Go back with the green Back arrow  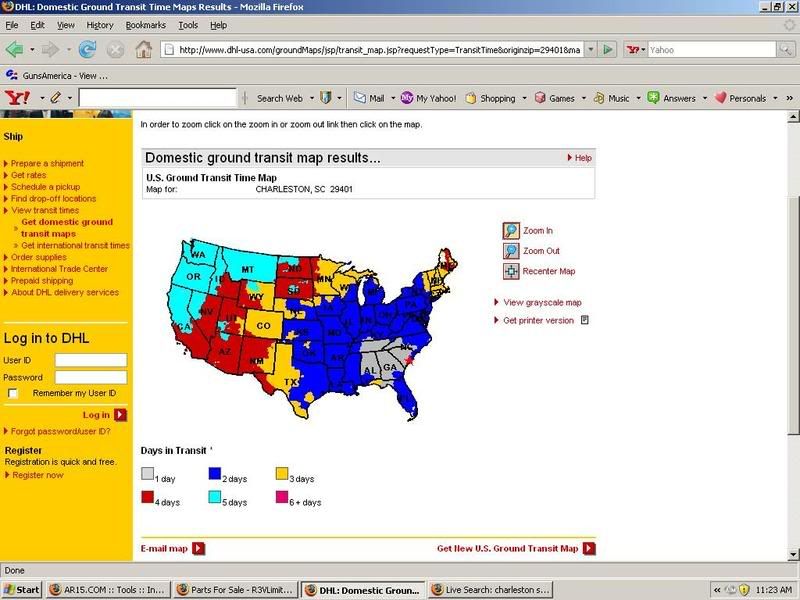(x=14, y=49)
